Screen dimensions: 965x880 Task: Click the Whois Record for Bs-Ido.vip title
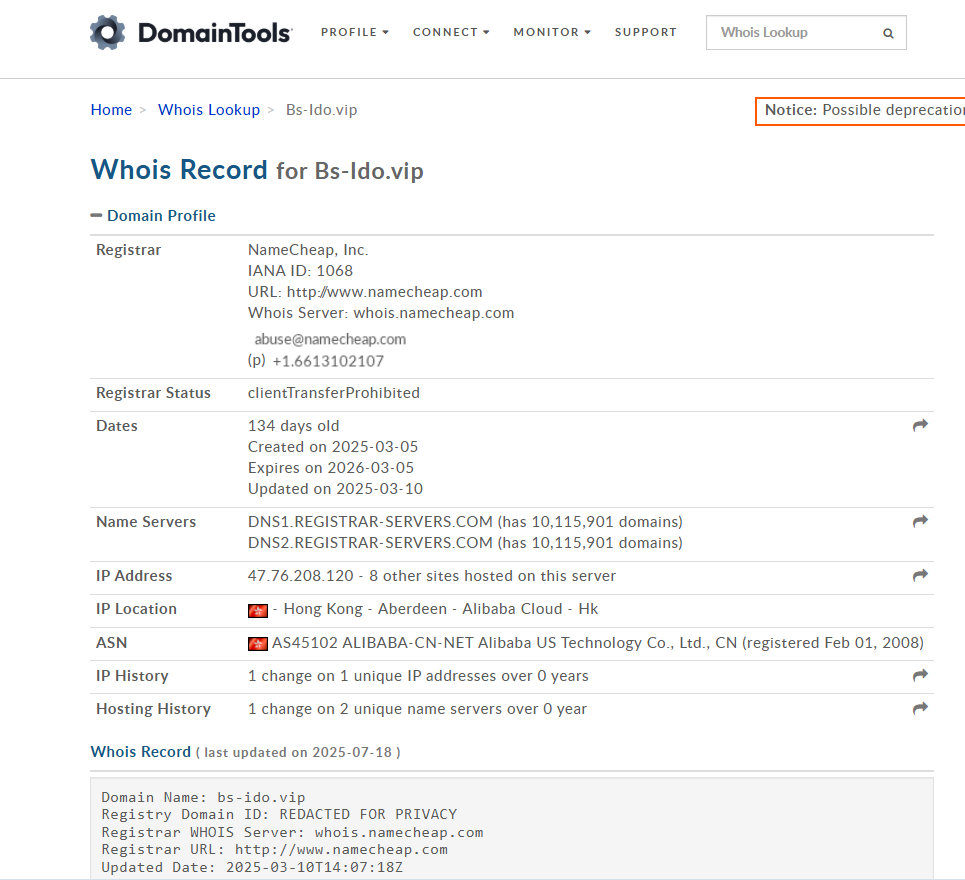click(257, 170)
